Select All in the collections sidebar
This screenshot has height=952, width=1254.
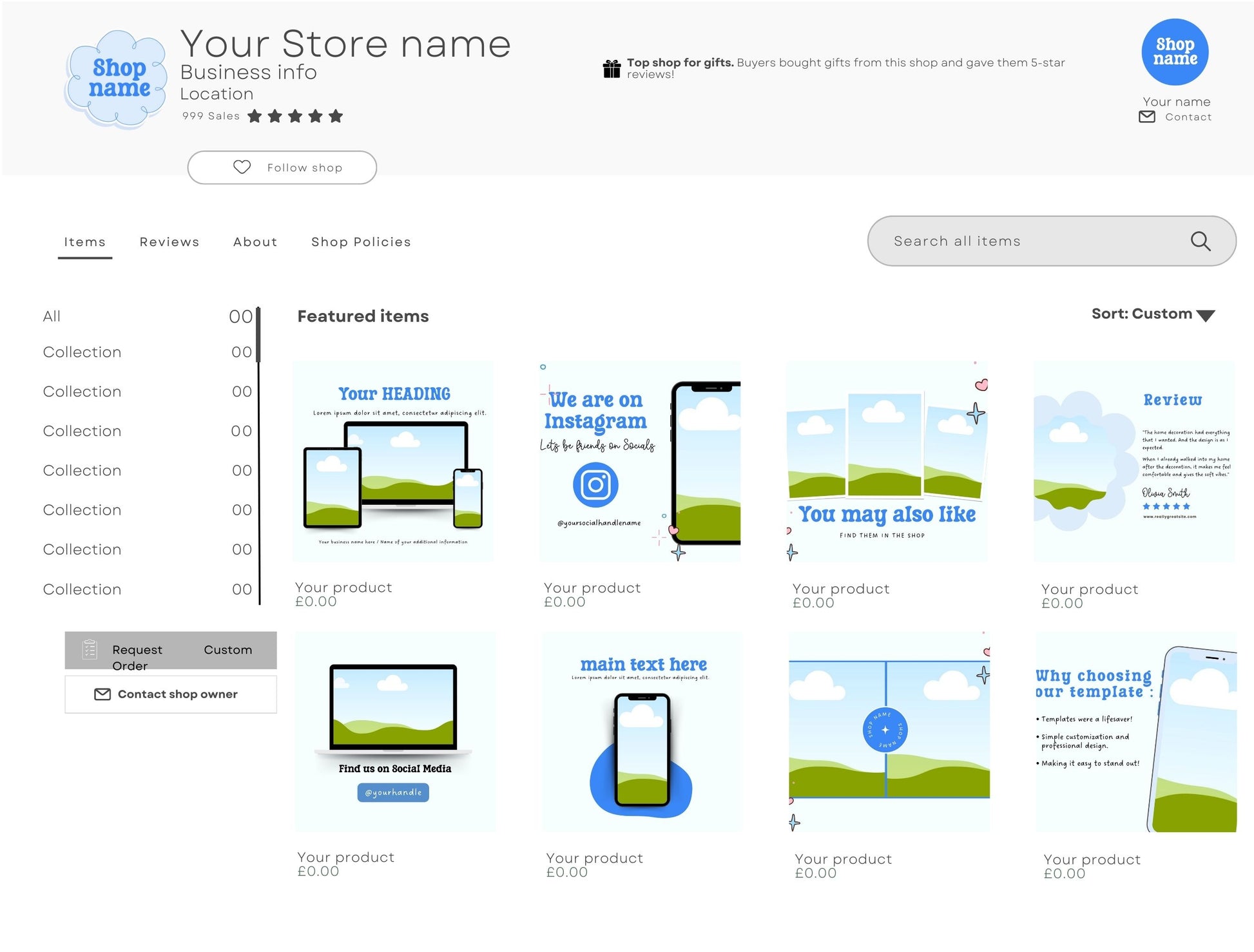click(x=52, y=316)
